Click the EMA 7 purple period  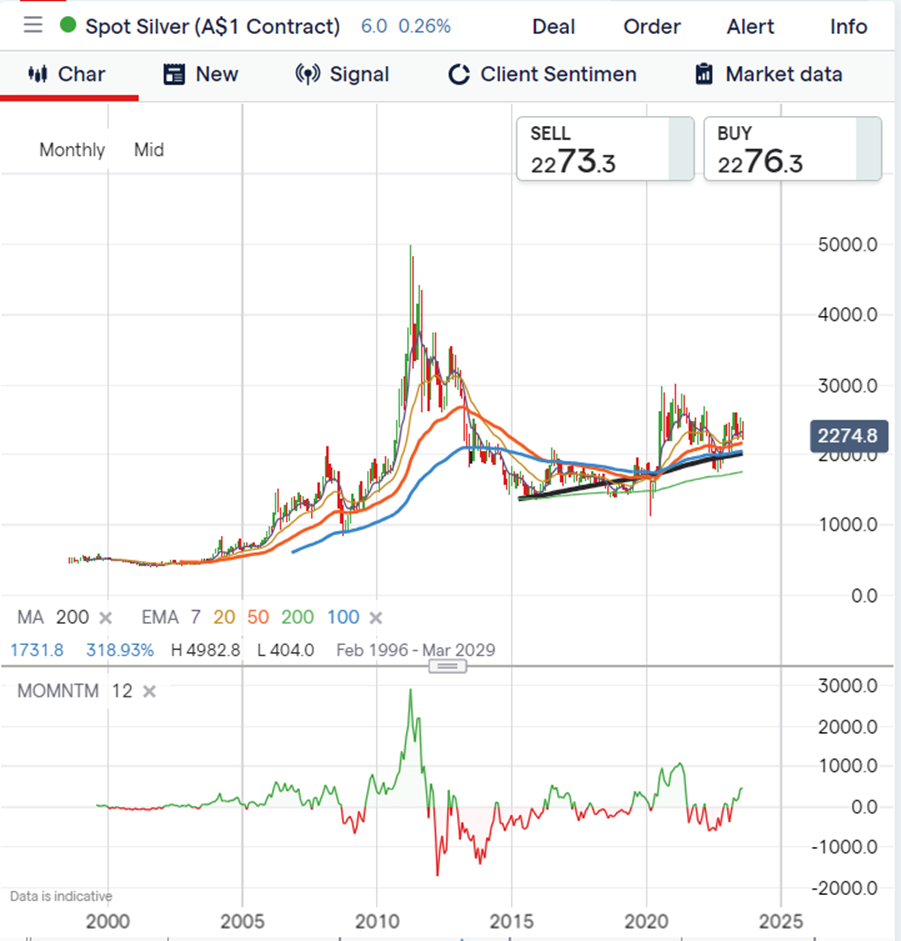tap(196, 618)
